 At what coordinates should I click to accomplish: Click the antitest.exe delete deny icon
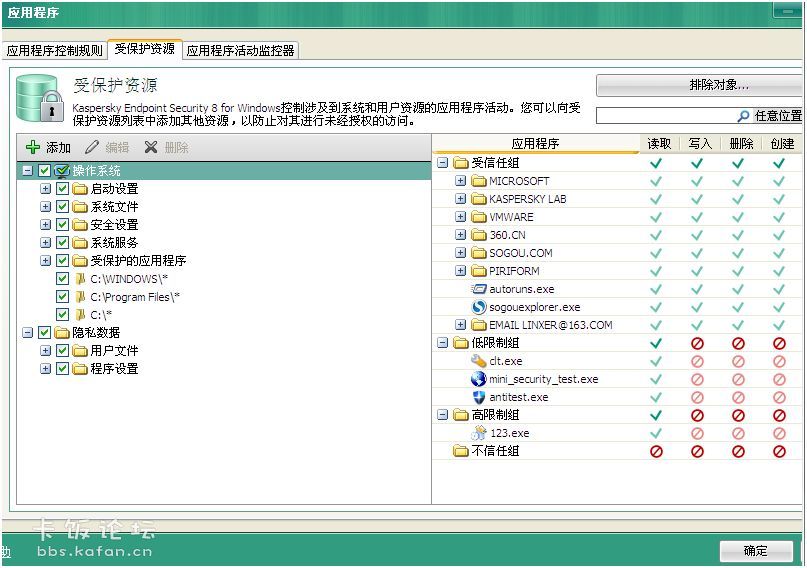pos(738,397)
